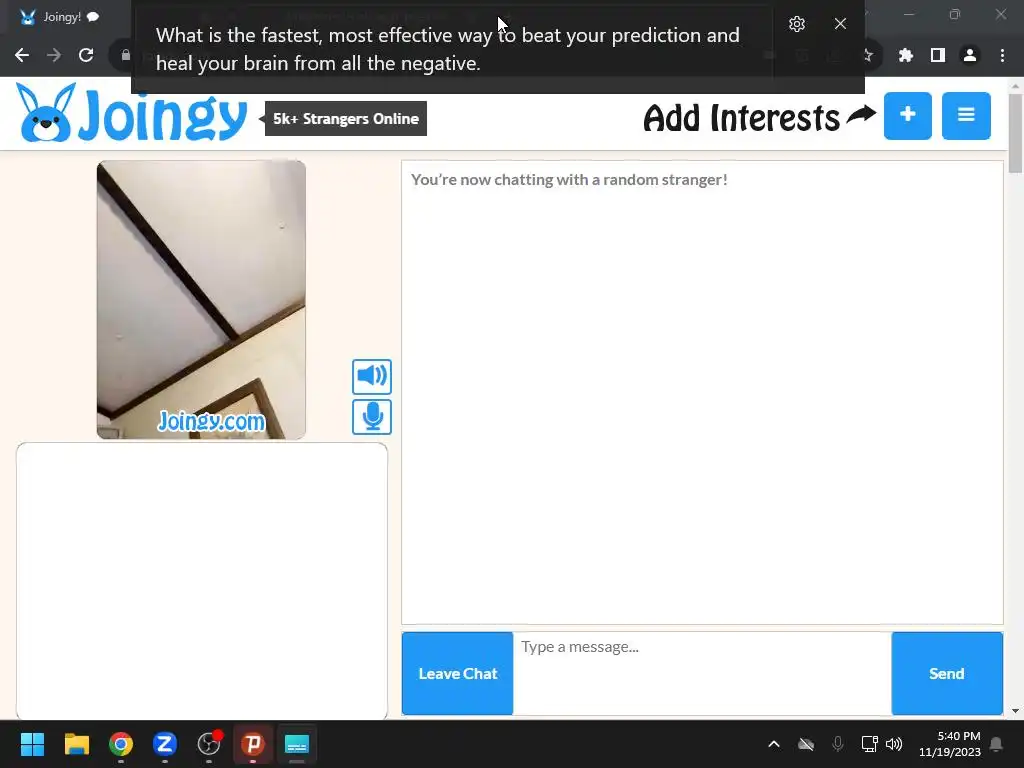Click the Add Interests heading
The height and width of the screenshot is (768, 1024).
click(x=741, y=118)
